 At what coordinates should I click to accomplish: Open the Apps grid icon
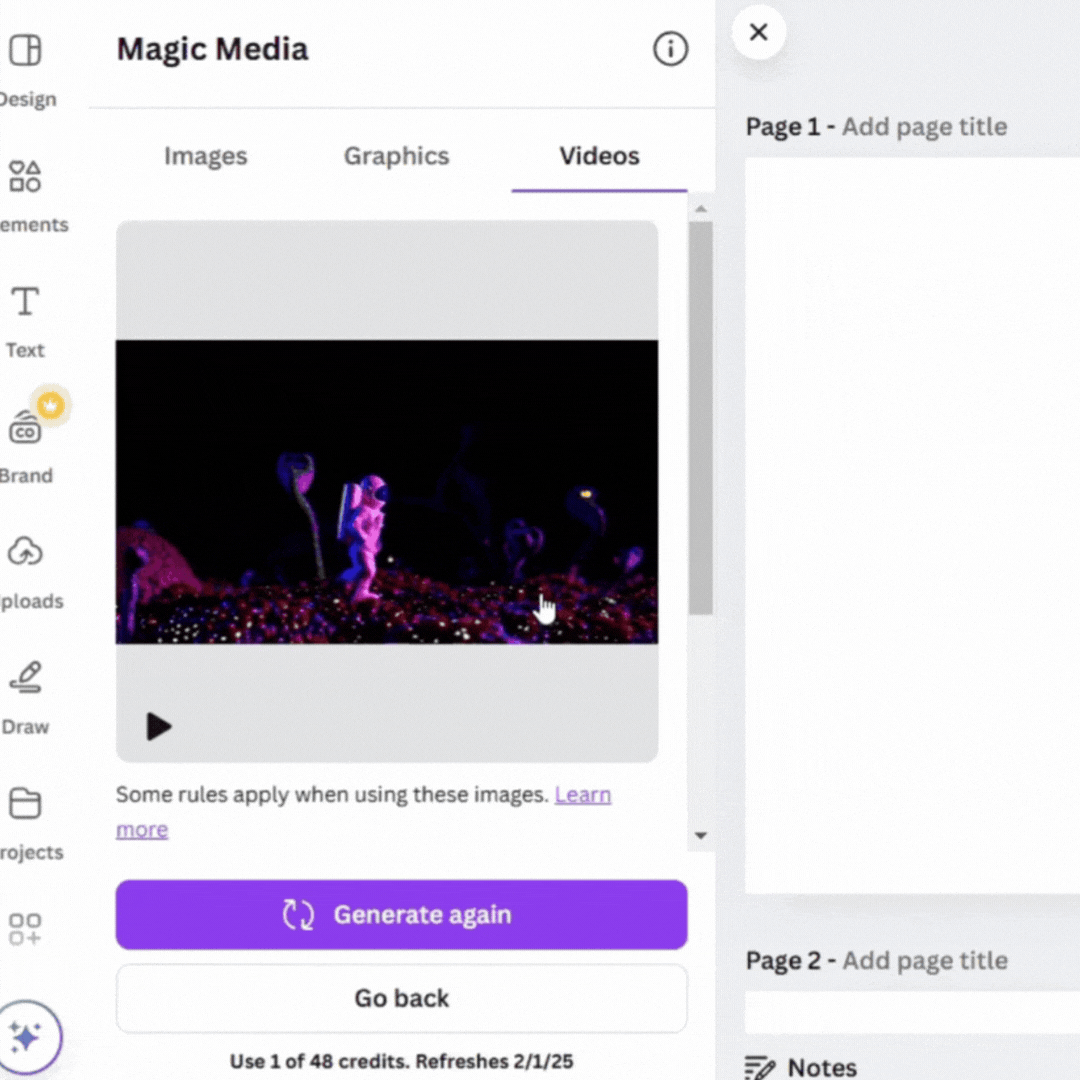pos(25,928)
